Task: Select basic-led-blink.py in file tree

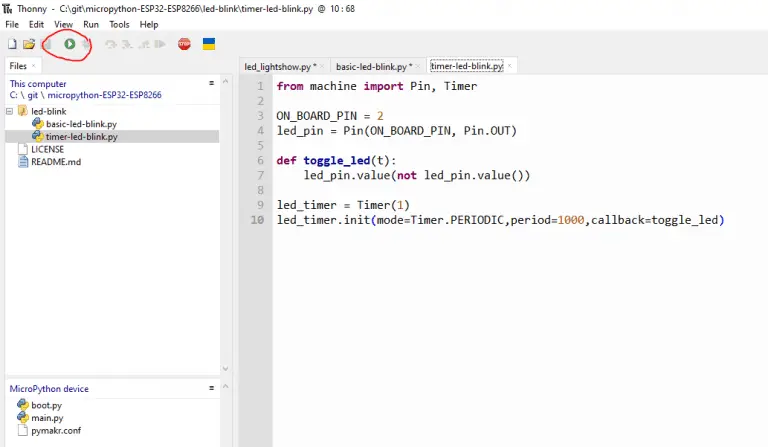Action: pyautogui.click(x=81, y=124)
